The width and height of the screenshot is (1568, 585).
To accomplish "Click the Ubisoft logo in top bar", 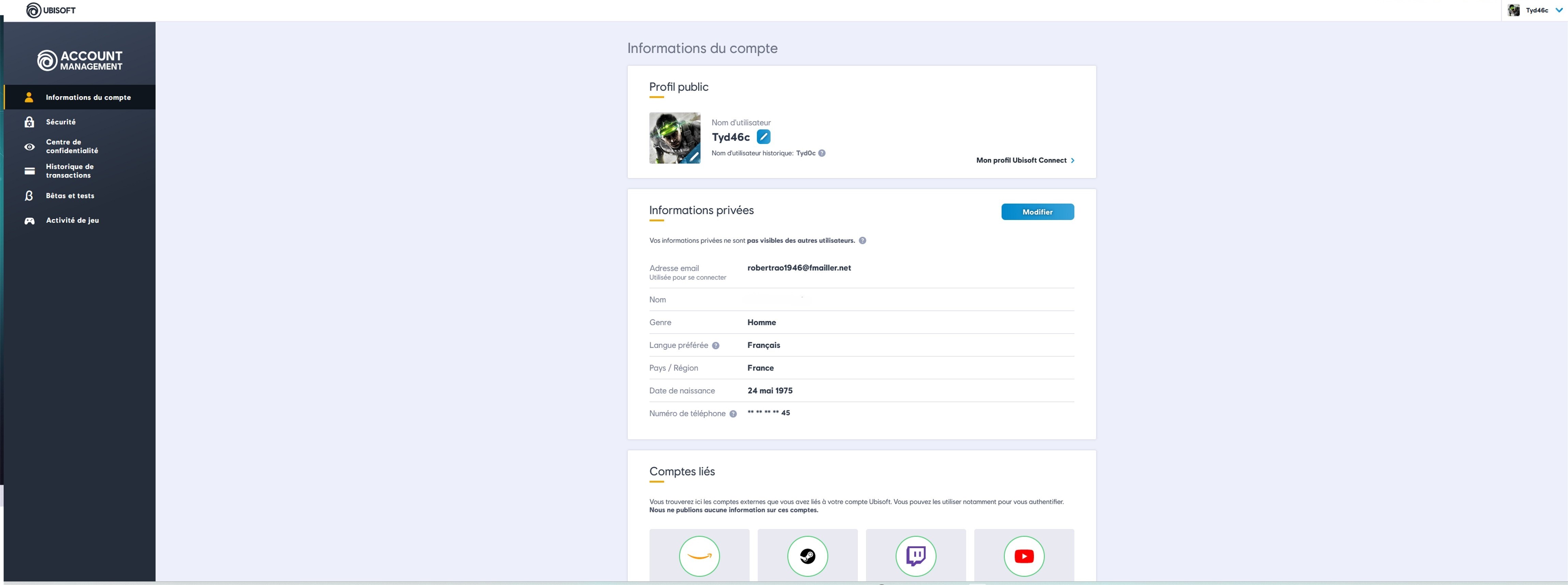I will pyautogui.click(x=51, y=10).
